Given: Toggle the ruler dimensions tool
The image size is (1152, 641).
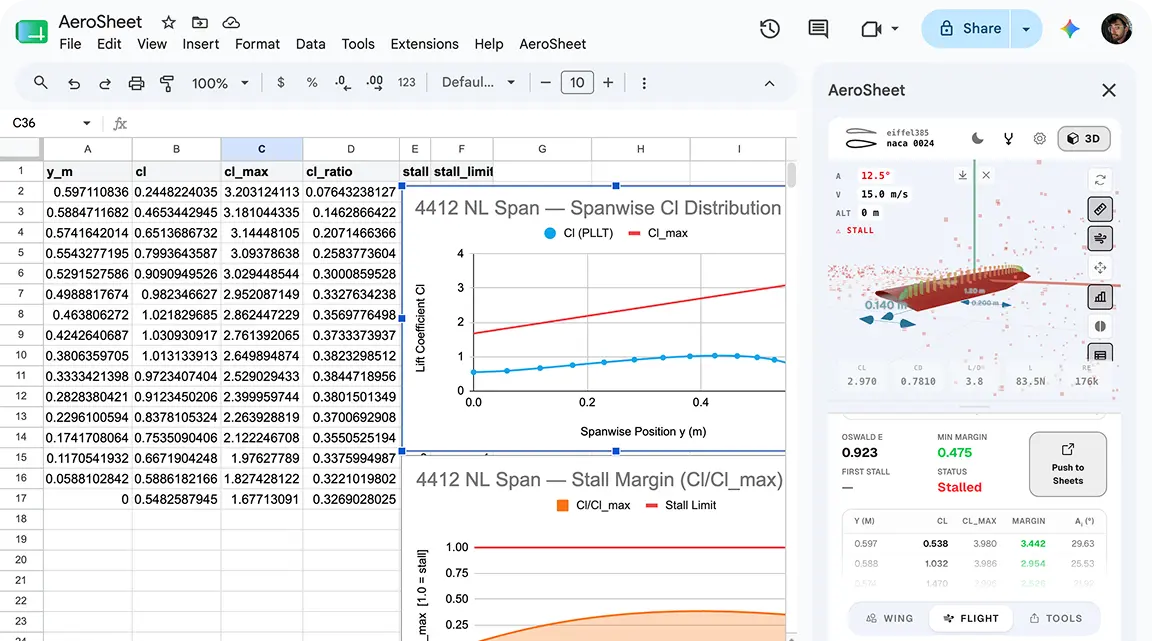Looking at the screenshot, I should click(x=1100, y=210).
